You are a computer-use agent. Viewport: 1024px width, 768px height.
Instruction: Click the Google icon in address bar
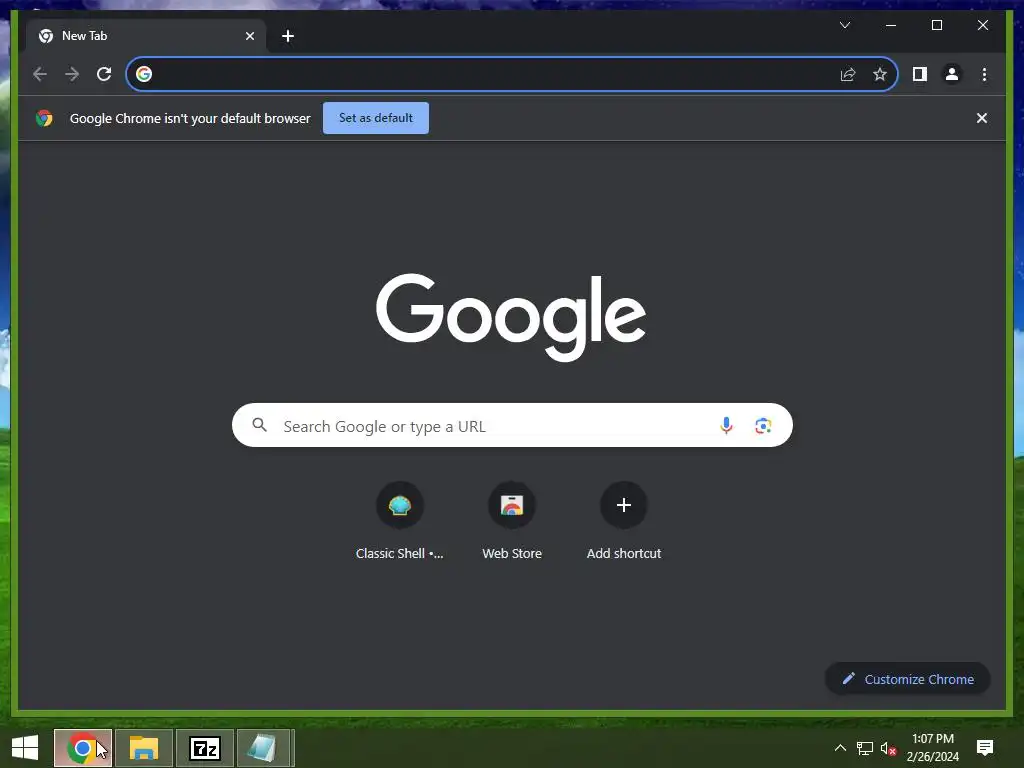[144, 74]
